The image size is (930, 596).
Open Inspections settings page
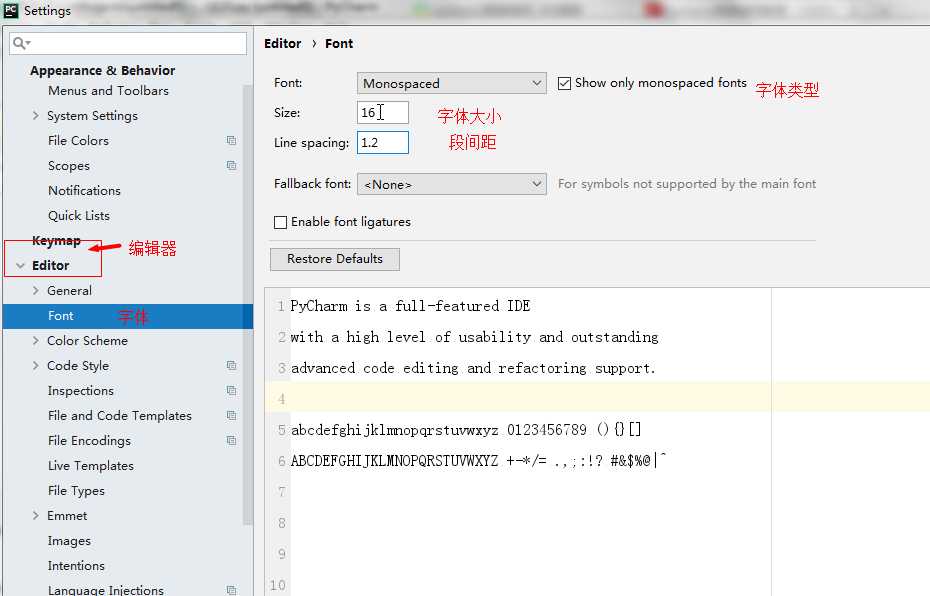click(81, 390)
